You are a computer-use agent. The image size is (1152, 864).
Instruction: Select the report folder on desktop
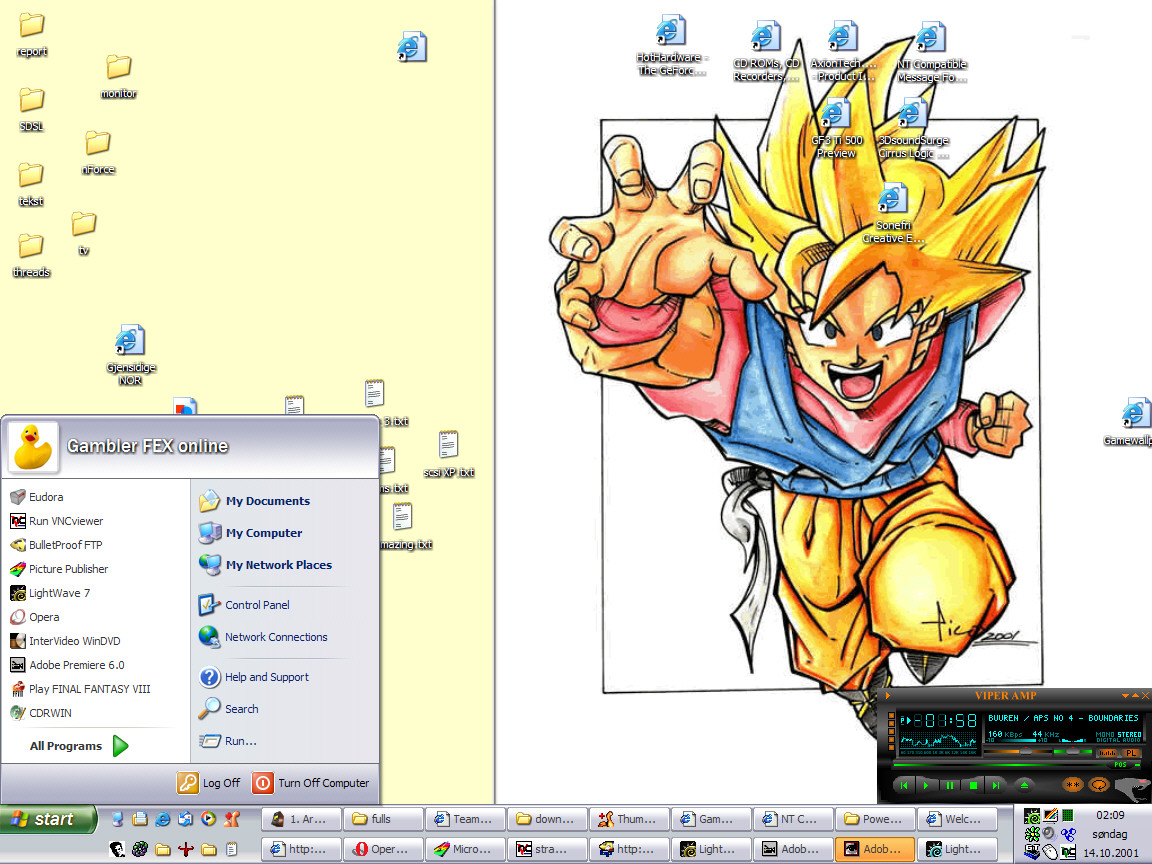pos(32,35)
